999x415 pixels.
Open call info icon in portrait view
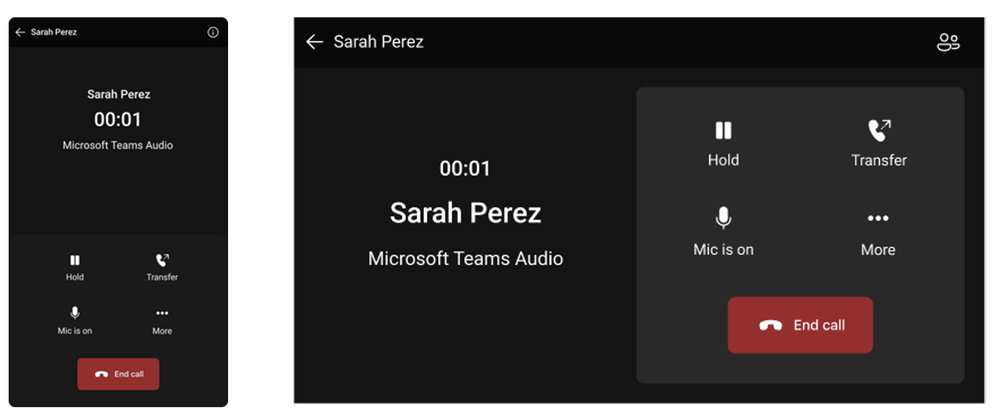tap(213, 32)
